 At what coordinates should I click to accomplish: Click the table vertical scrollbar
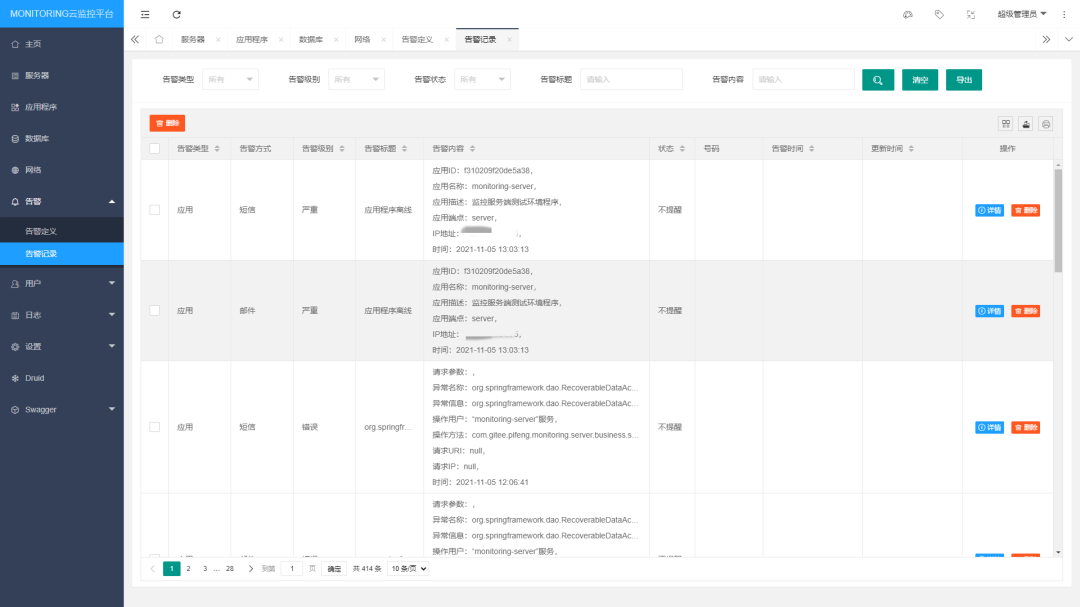tap(1058, 220)
